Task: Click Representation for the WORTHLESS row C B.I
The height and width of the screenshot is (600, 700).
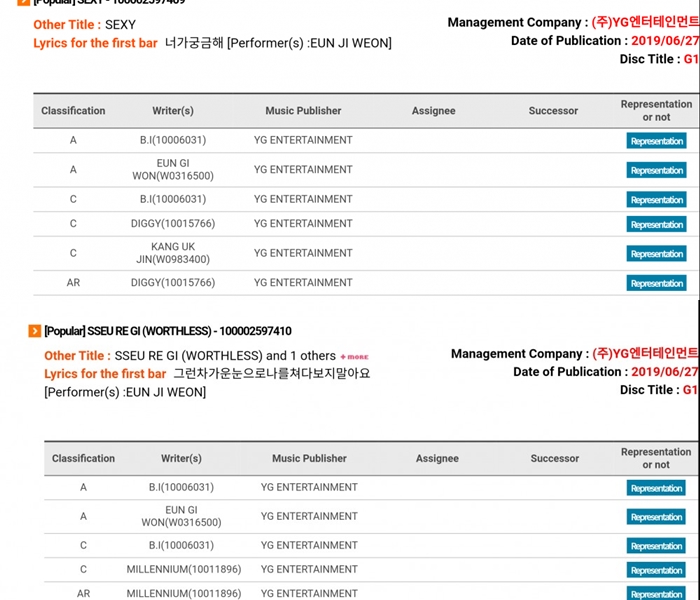Action: (x=656, y=546)
